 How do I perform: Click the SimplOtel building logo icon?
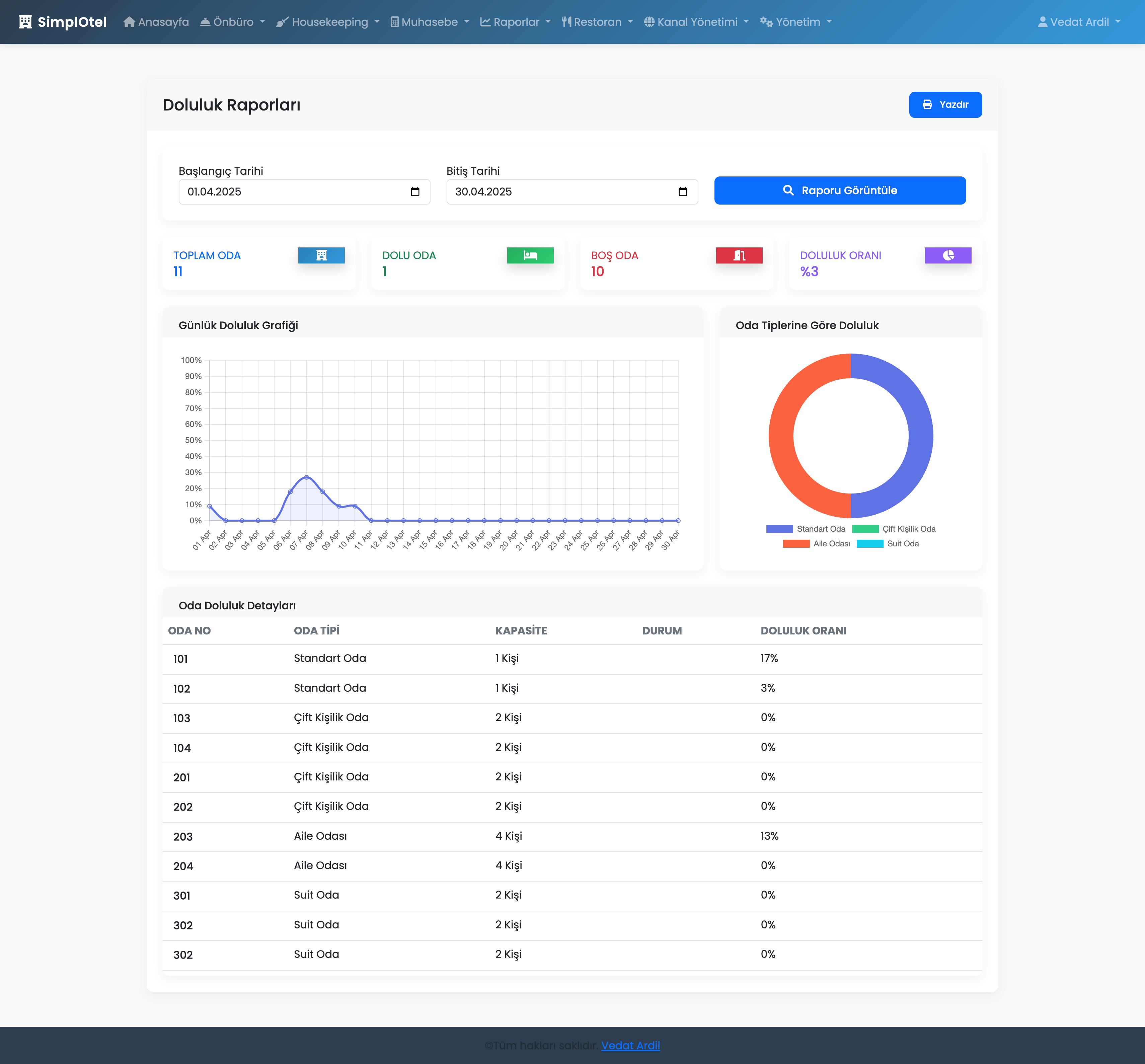pyautogui.click(x=25, y=22)
